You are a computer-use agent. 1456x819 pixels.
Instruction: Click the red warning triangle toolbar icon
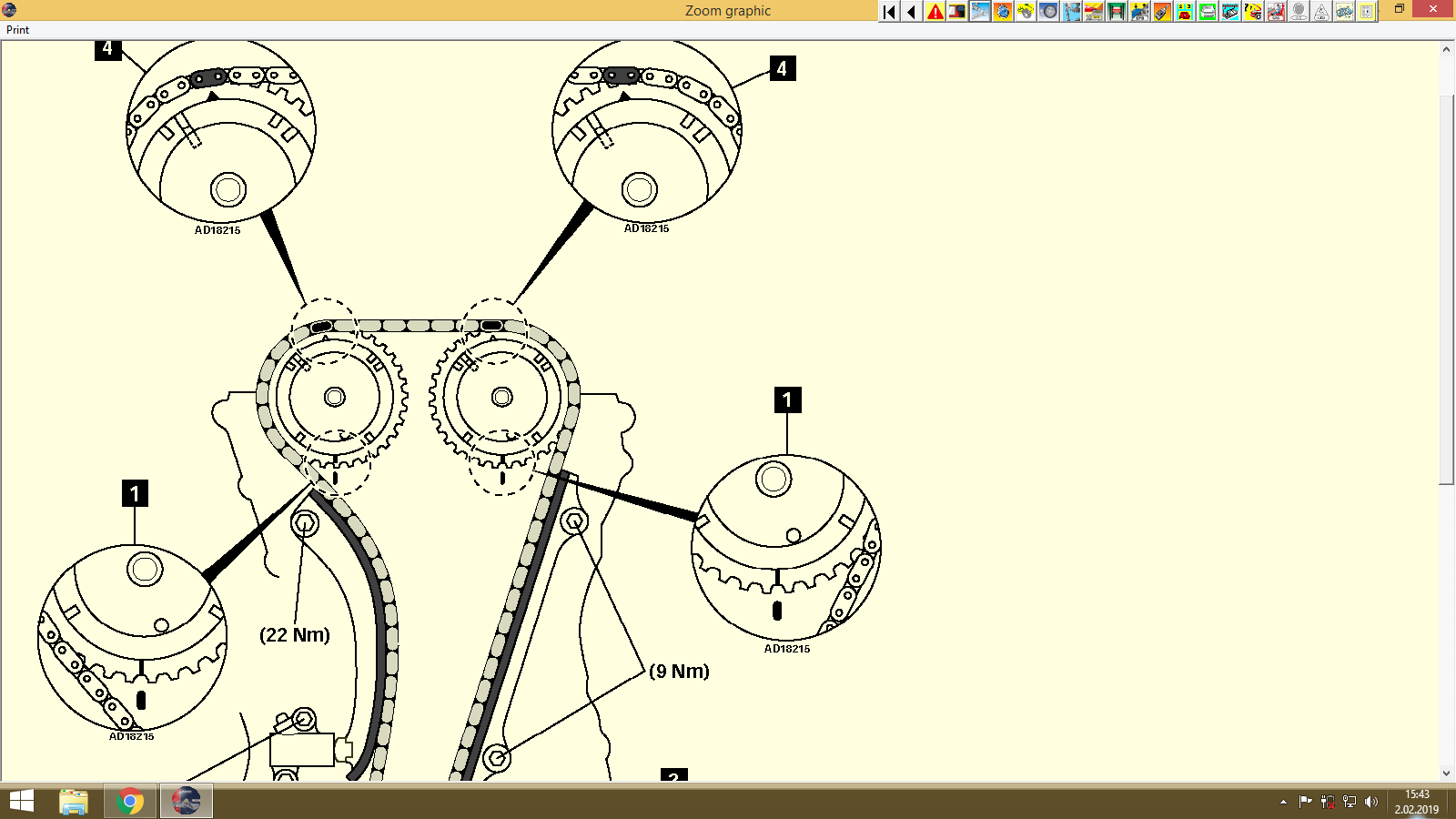coord(935,12)
